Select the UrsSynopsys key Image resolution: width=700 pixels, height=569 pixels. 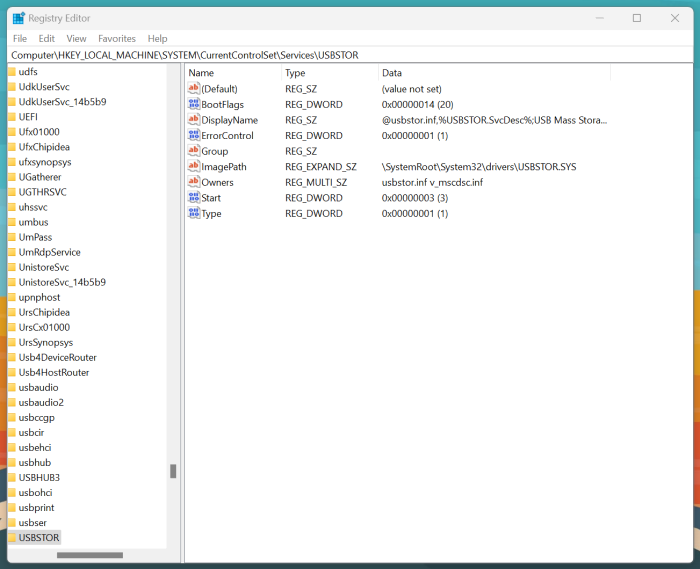[x=46, y=342]
